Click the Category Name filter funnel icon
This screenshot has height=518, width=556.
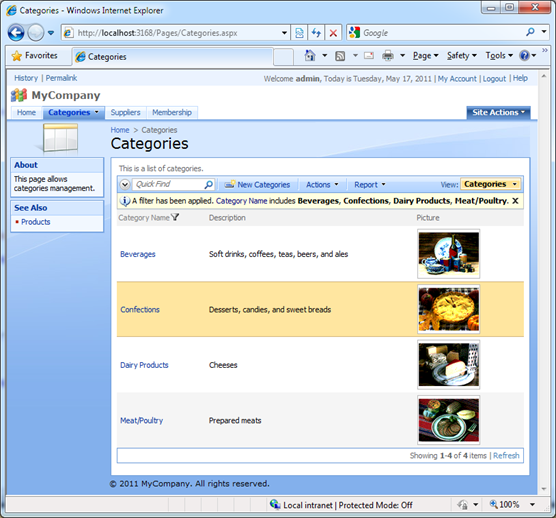(175, 217)
